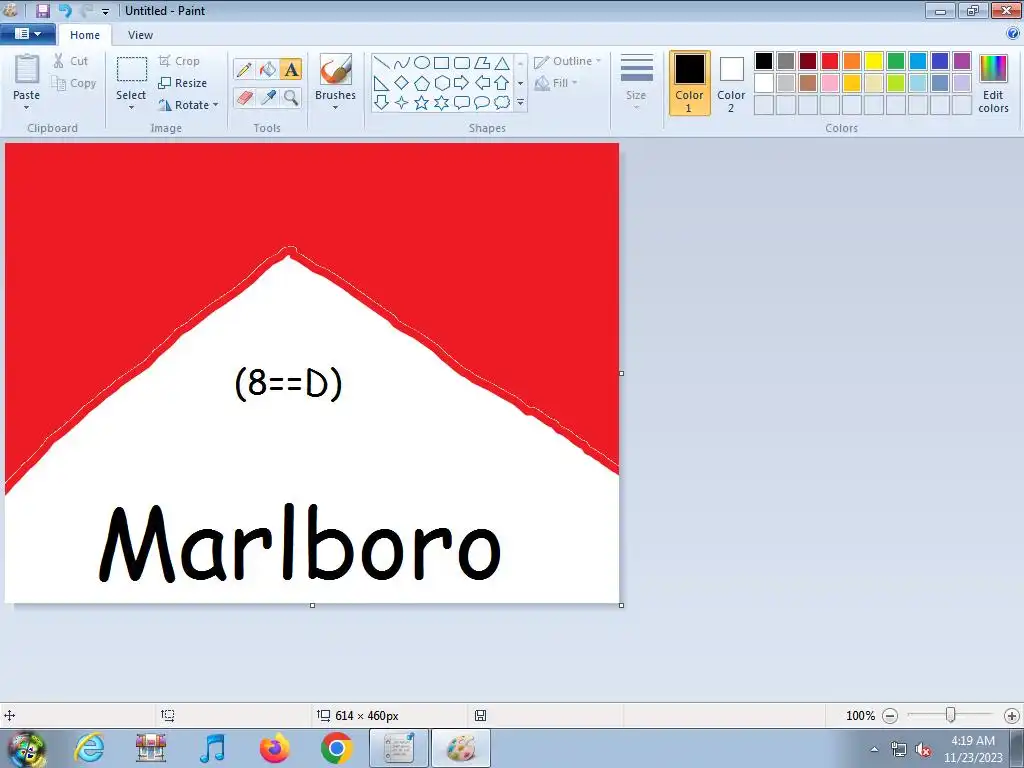Select the Text tool
Viewport: 1024px width, 768px height.
(x=291, y=69)
